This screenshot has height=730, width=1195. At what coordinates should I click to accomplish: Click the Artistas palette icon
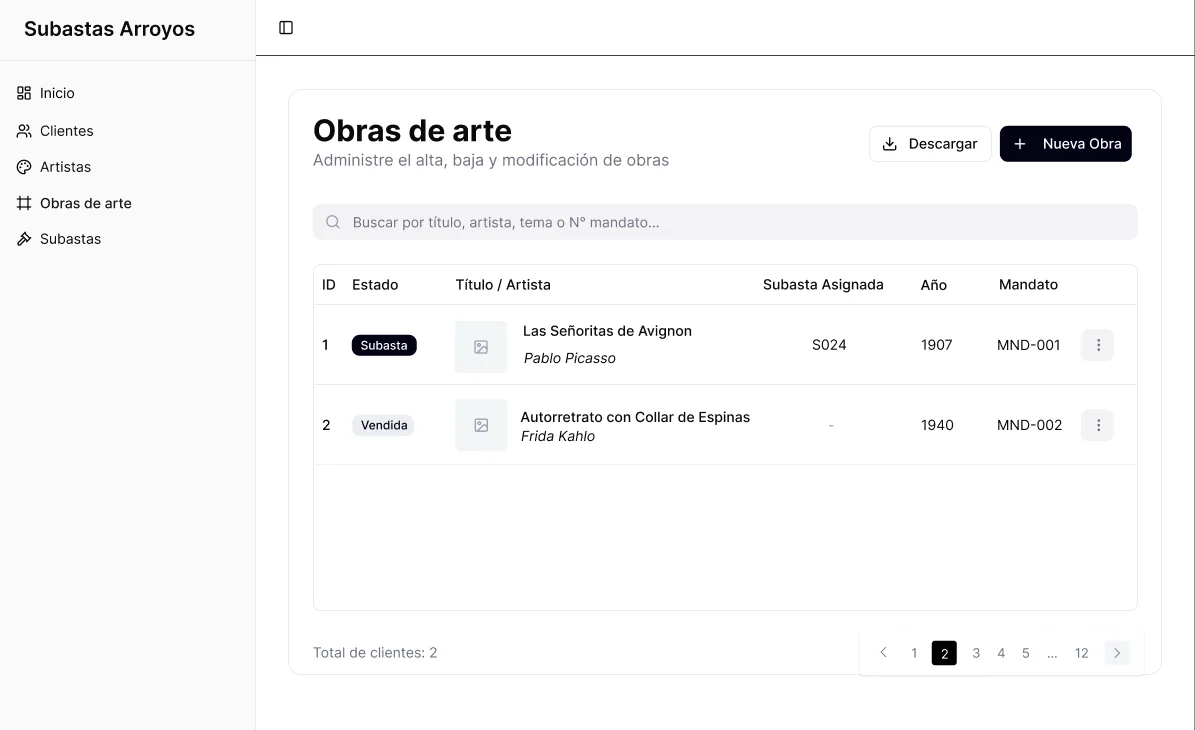coord(24,167)
